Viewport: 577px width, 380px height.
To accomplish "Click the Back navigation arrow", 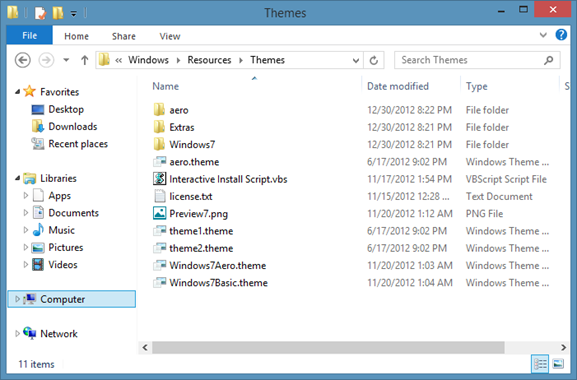I will coord(22,60).
